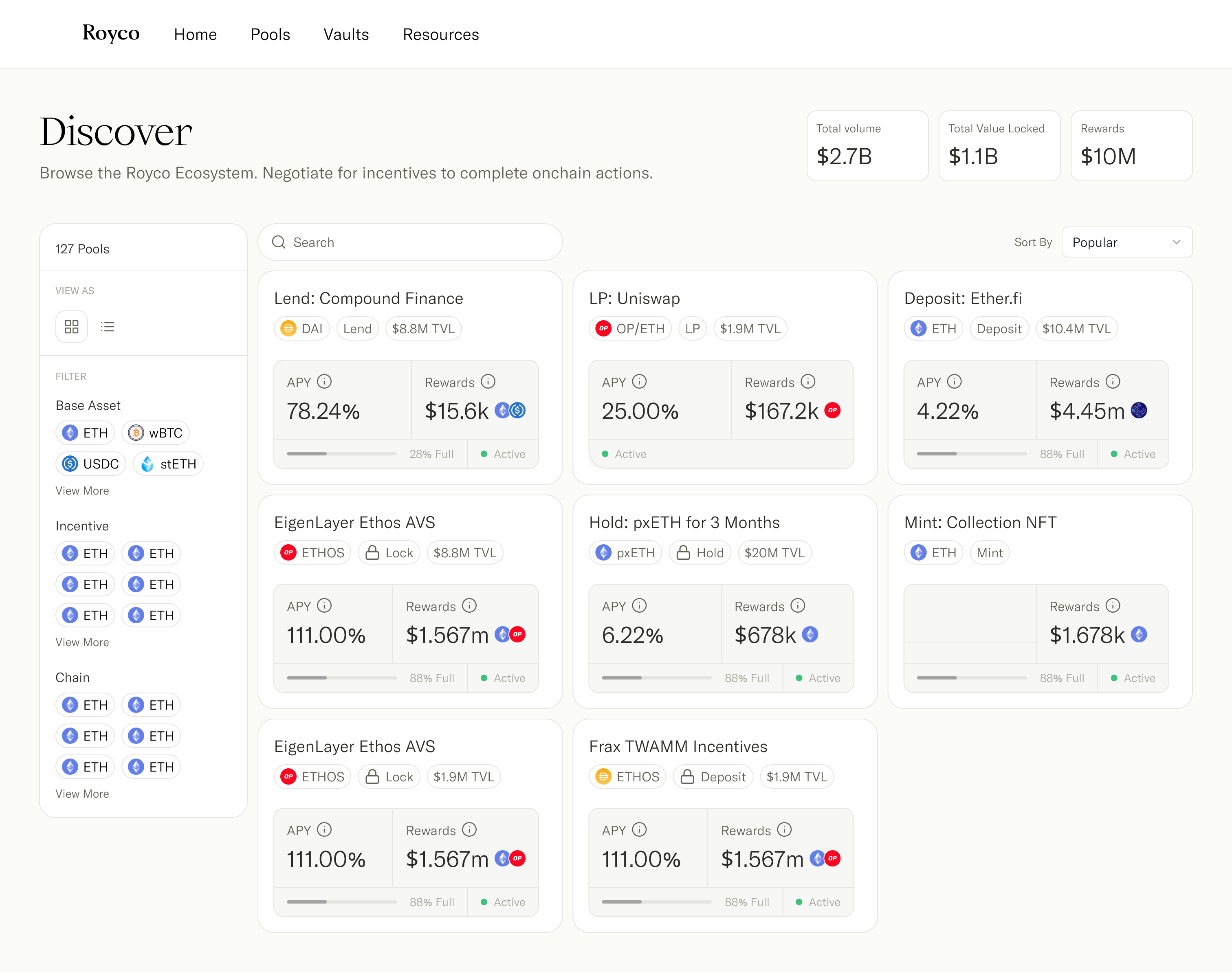The width and height of the screenshot is (1232, 972).
Task: Click Rewards info icon on Collection NFT card
Action: [x=1113, y=605]
